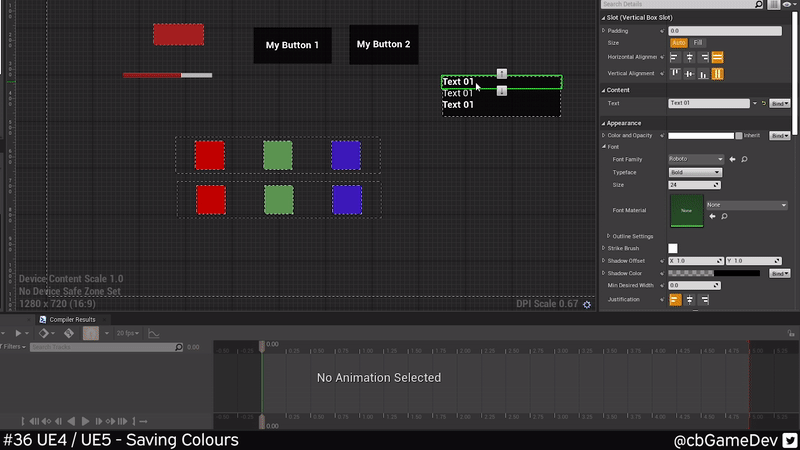The width and height of the screenshot is (800, 450).
Task: Set horizontal alignment to Fill
Action: pyautogui.click(x=717, y=58)
